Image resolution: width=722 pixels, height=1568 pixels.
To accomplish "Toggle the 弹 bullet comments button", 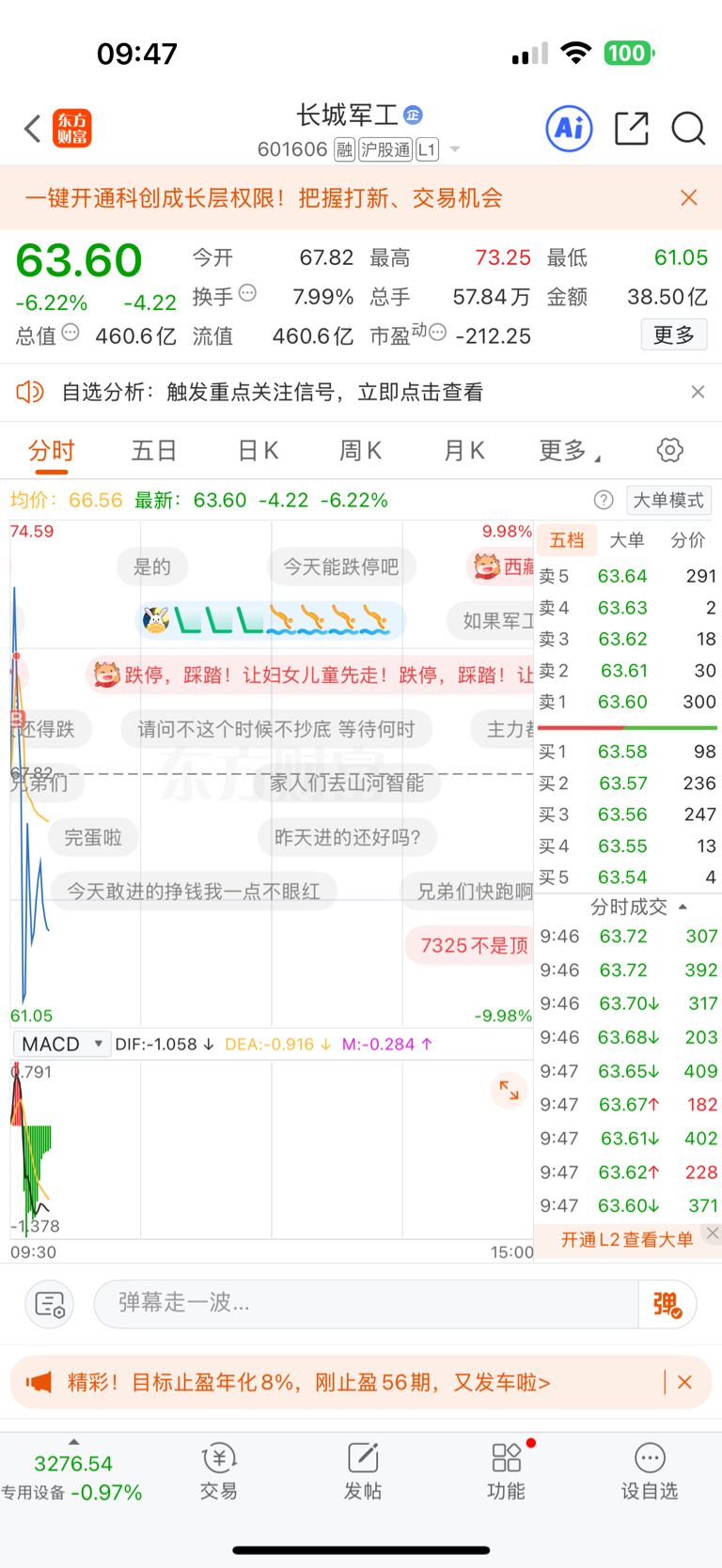I will click(x=667, y=1304).
